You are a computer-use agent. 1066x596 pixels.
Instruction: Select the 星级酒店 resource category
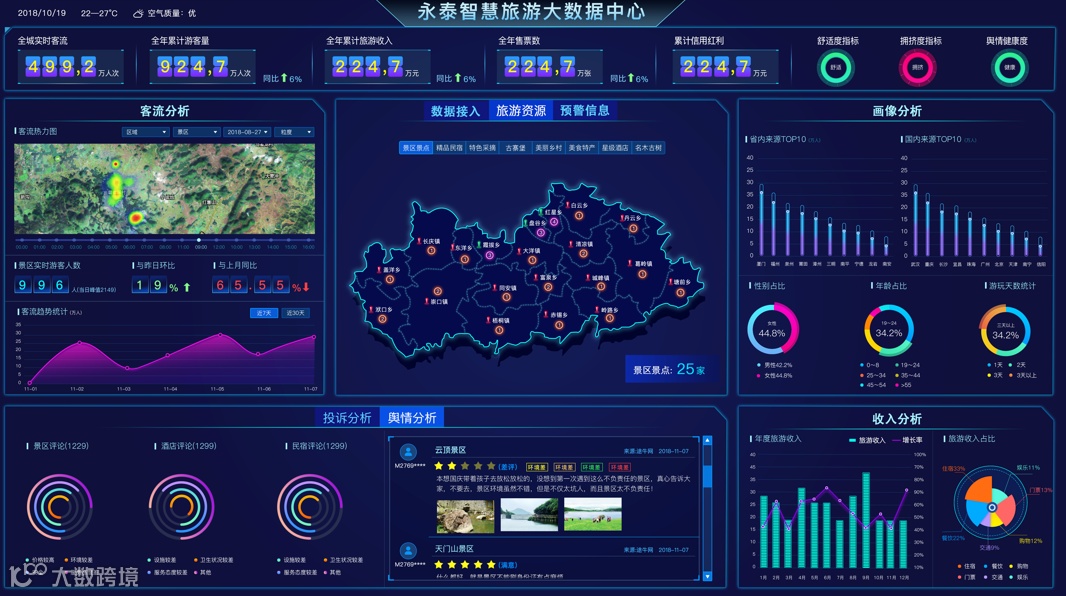(615, 147)
